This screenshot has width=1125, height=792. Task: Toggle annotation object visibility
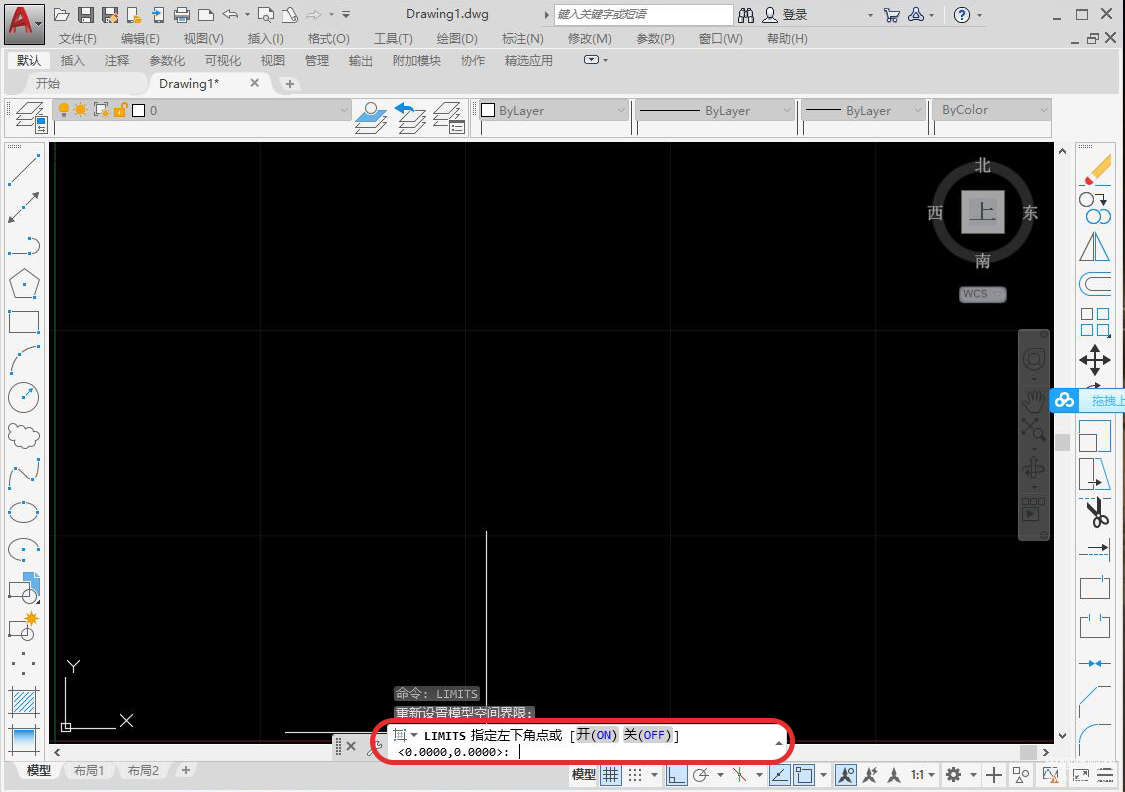[846, 775]
